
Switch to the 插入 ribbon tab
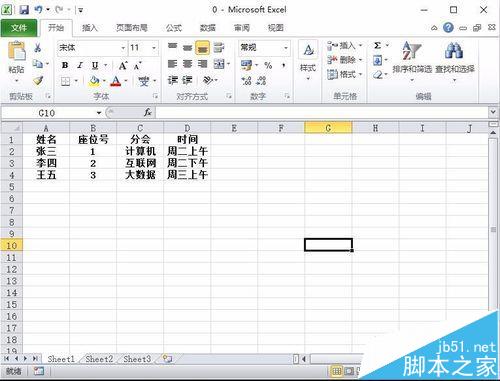coord(90,28)
